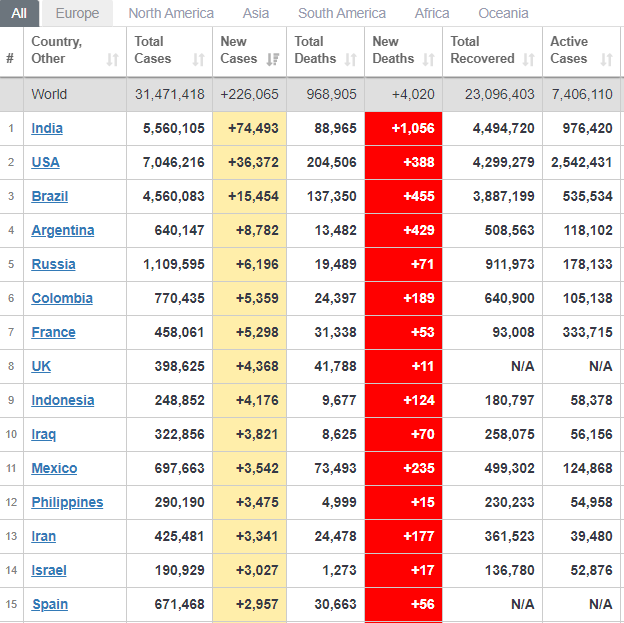Switch to the Europe tab
Screen dimensions: 624x623
click(77, 13)
